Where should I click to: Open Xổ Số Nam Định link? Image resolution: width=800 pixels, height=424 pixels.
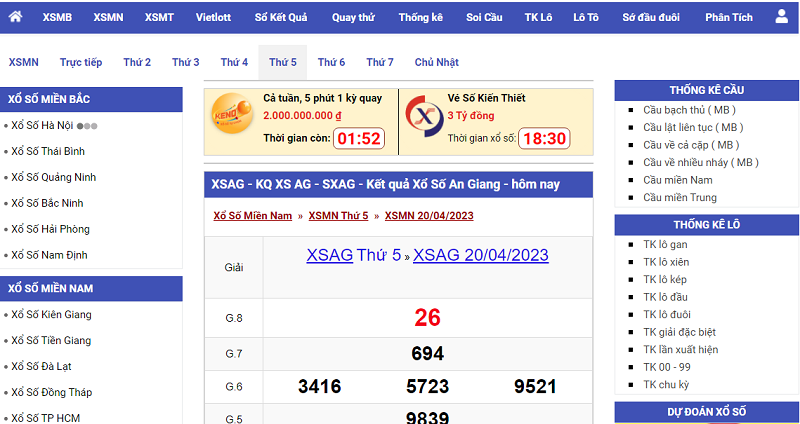coord(49,255)
